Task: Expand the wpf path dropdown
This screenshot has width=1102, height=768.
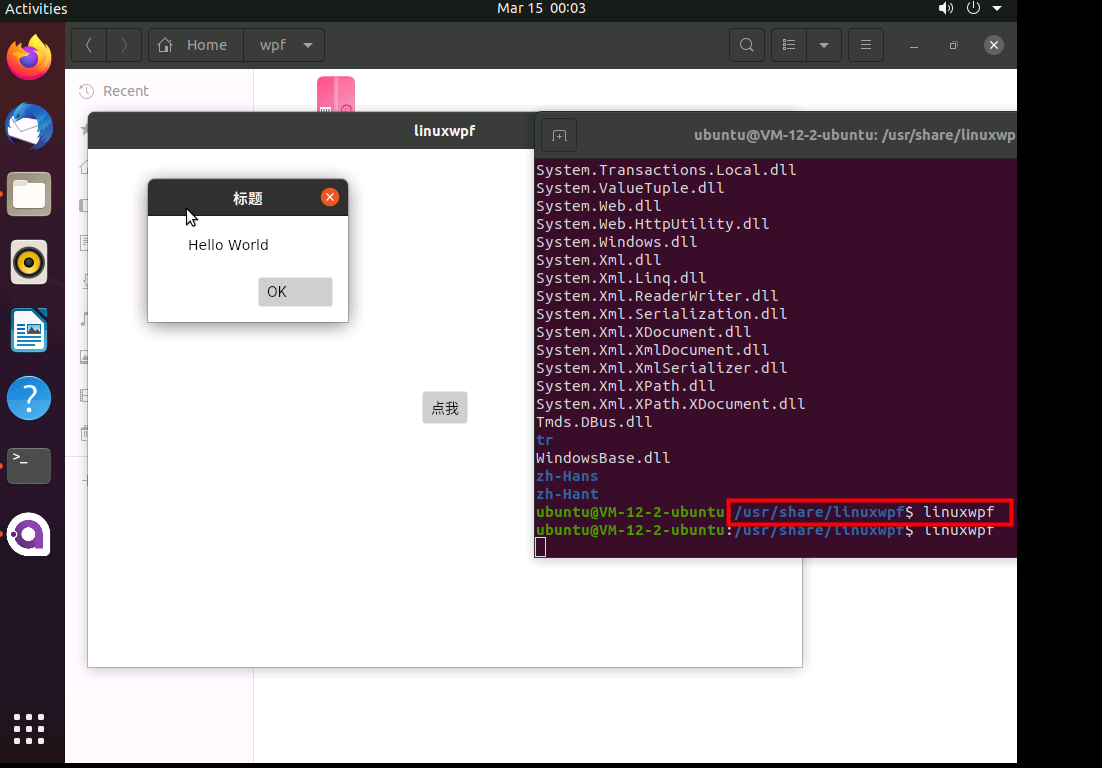Action: click(x=307, y=45)
